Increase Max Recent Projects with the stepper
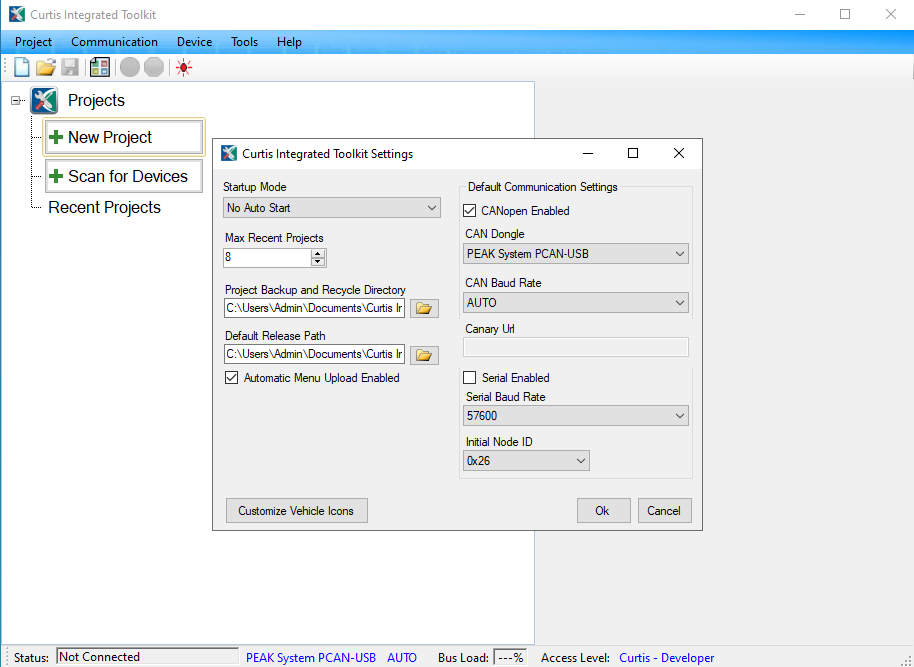Screen dimensions: 914x667 click(318, 252)
